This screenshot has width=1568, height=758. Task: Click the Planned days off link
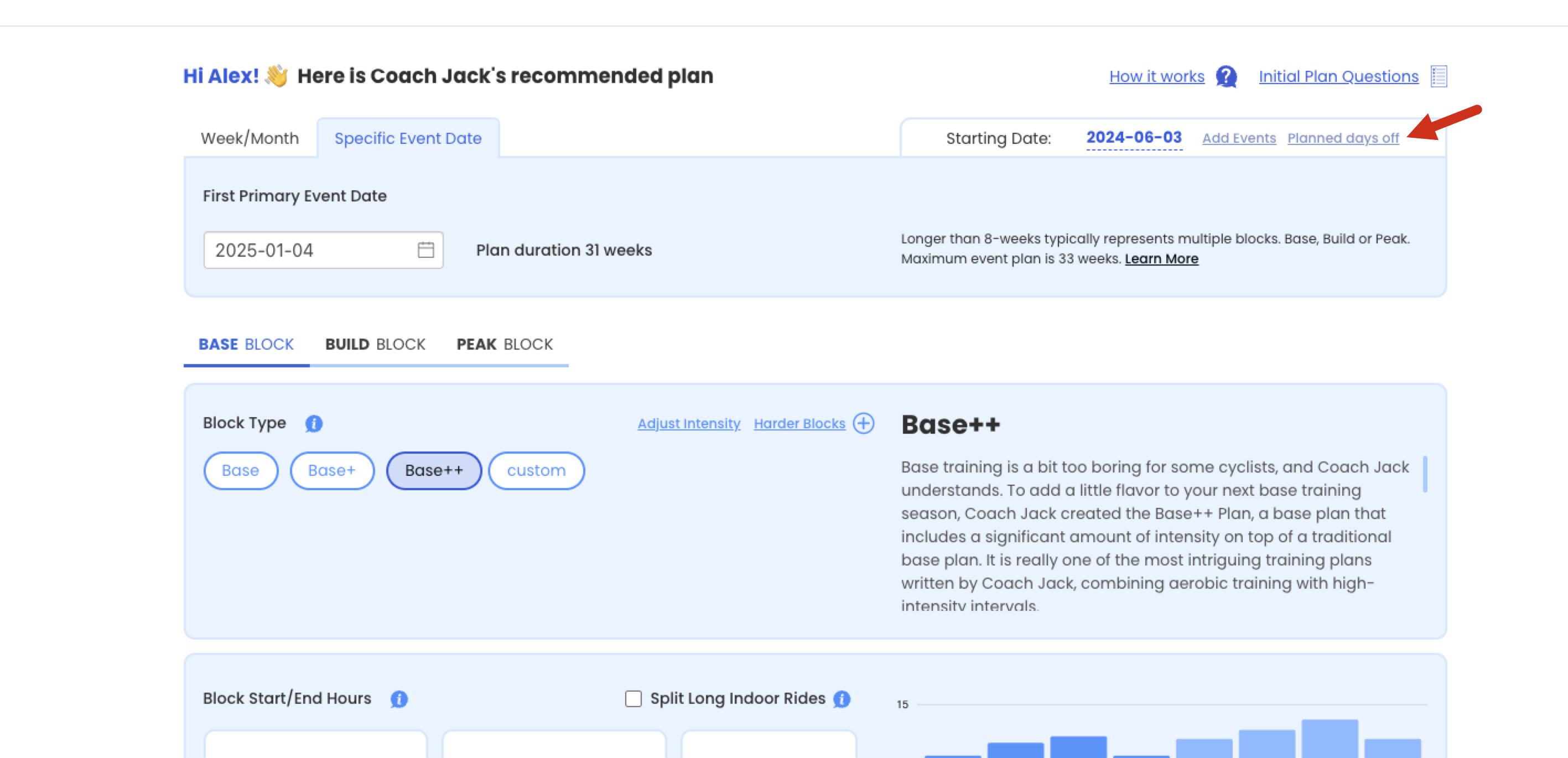click(x=1343, y=138)
